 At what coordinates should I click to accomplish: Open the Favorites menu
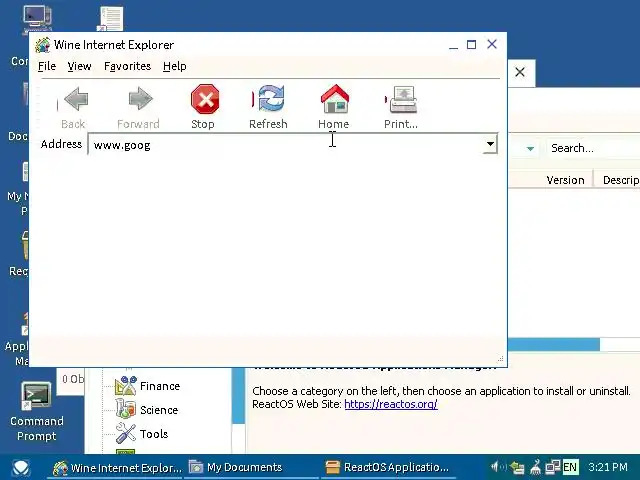(127, 66)
